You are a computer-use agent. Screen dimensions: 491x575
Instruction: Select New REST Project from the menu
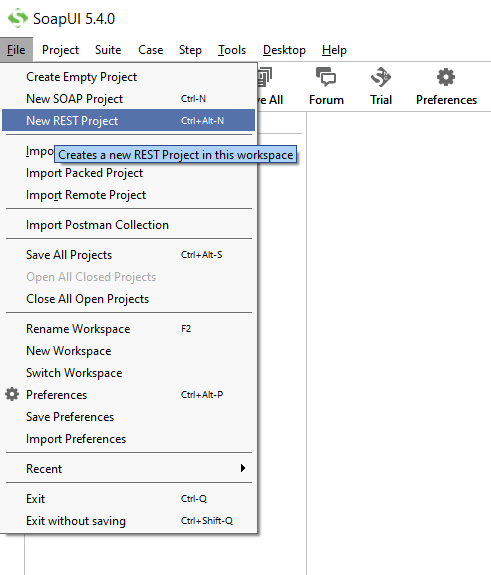point(128,120)
